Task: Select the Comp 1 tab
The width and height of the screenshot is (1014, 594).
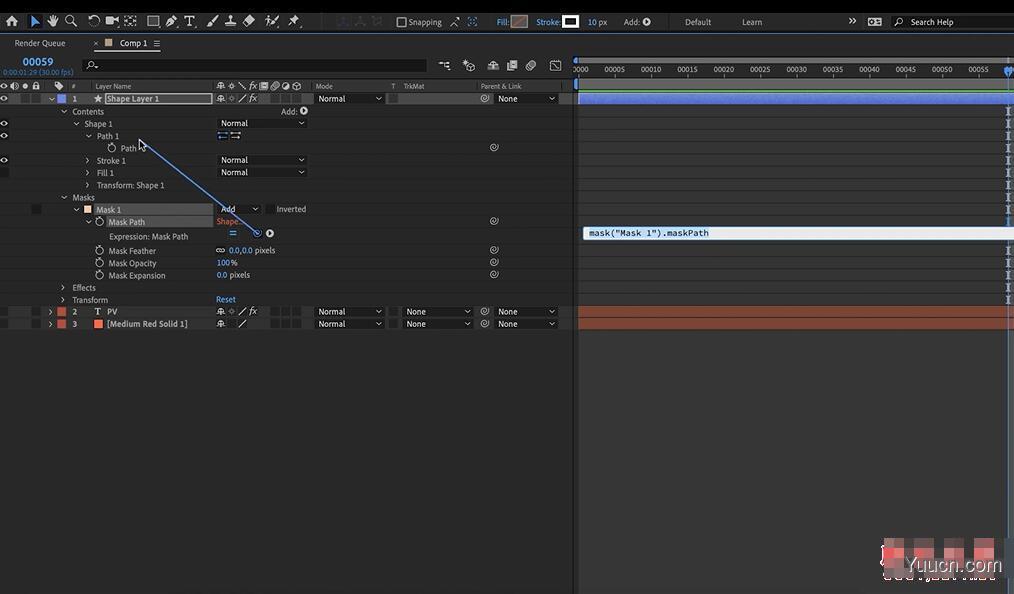Action: [133, 43]
